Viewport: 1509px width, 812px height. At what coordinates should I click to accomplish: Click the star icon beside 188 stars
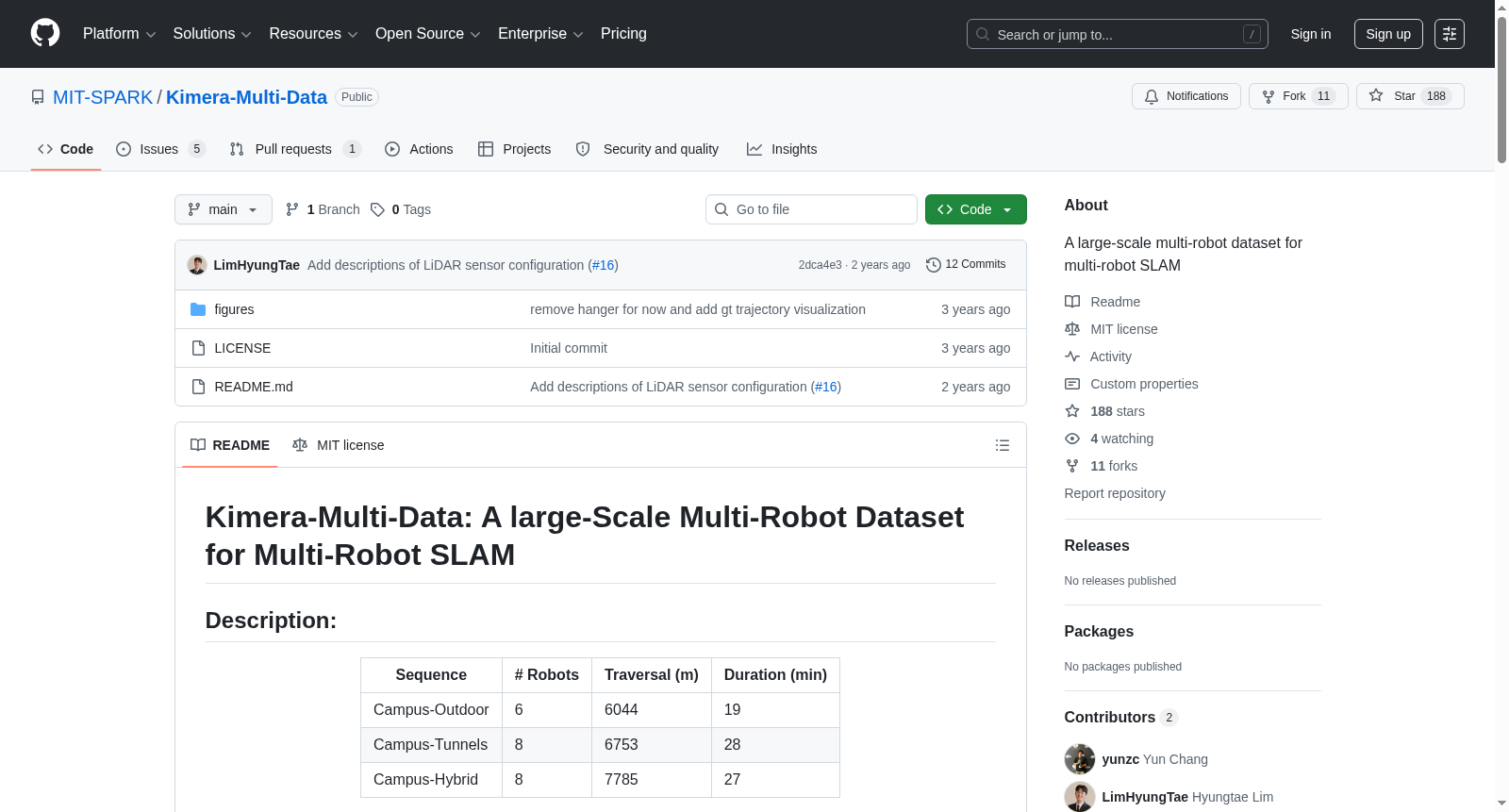(x=1072, y=411)
